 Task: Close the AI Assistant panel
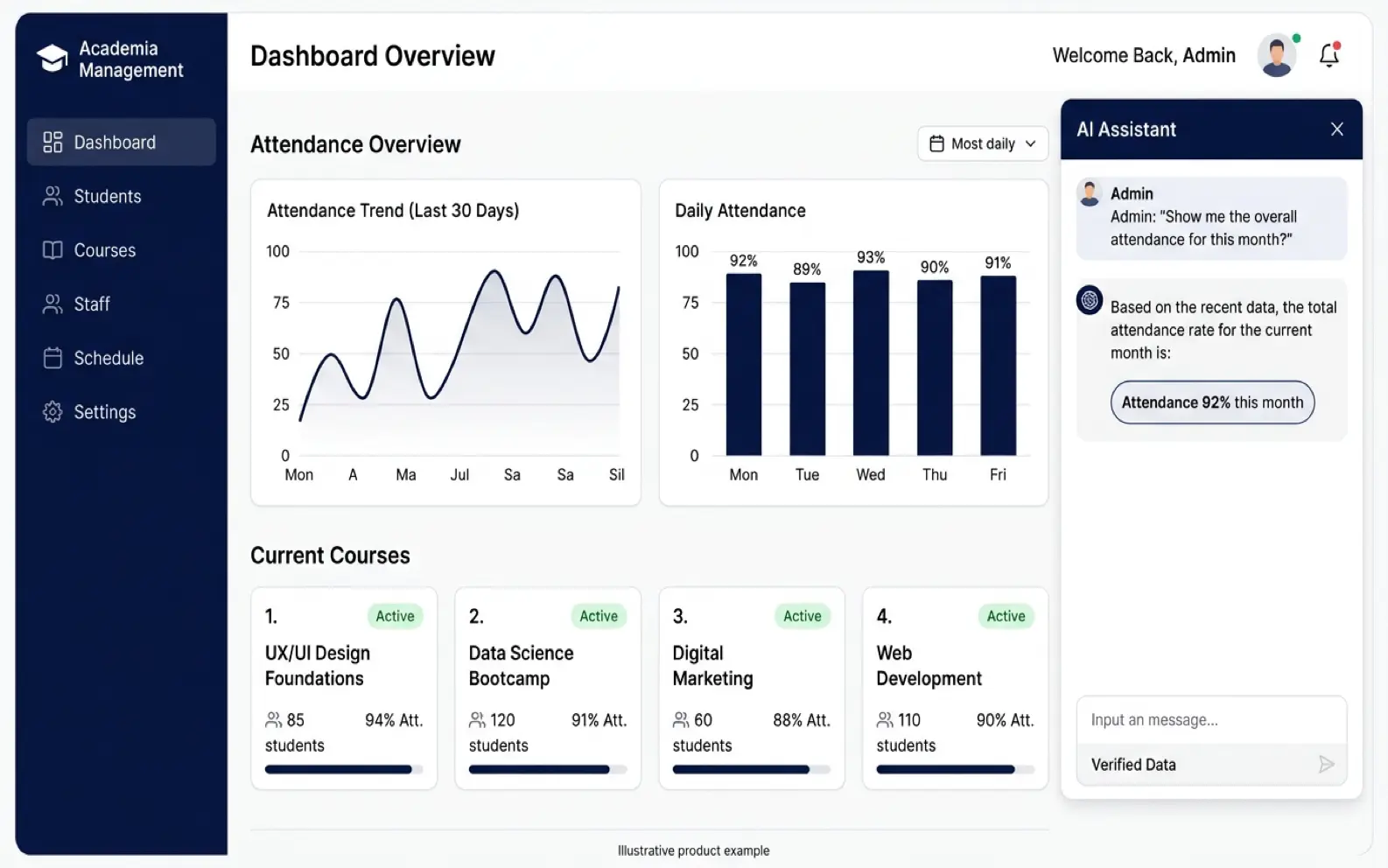pyautogui.click(x=1337, y=129)
